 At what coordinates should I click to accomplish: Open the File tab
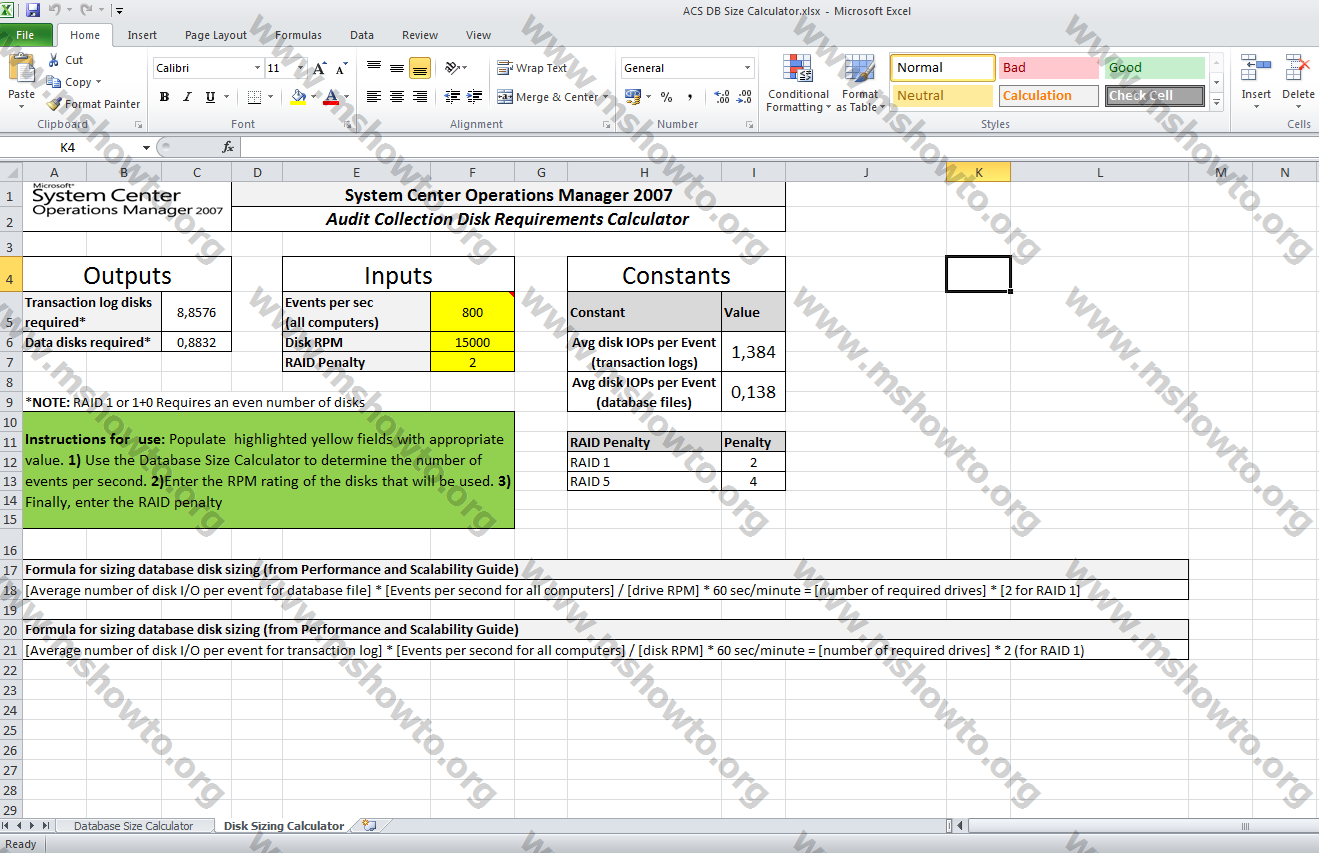tap(26, 35)
